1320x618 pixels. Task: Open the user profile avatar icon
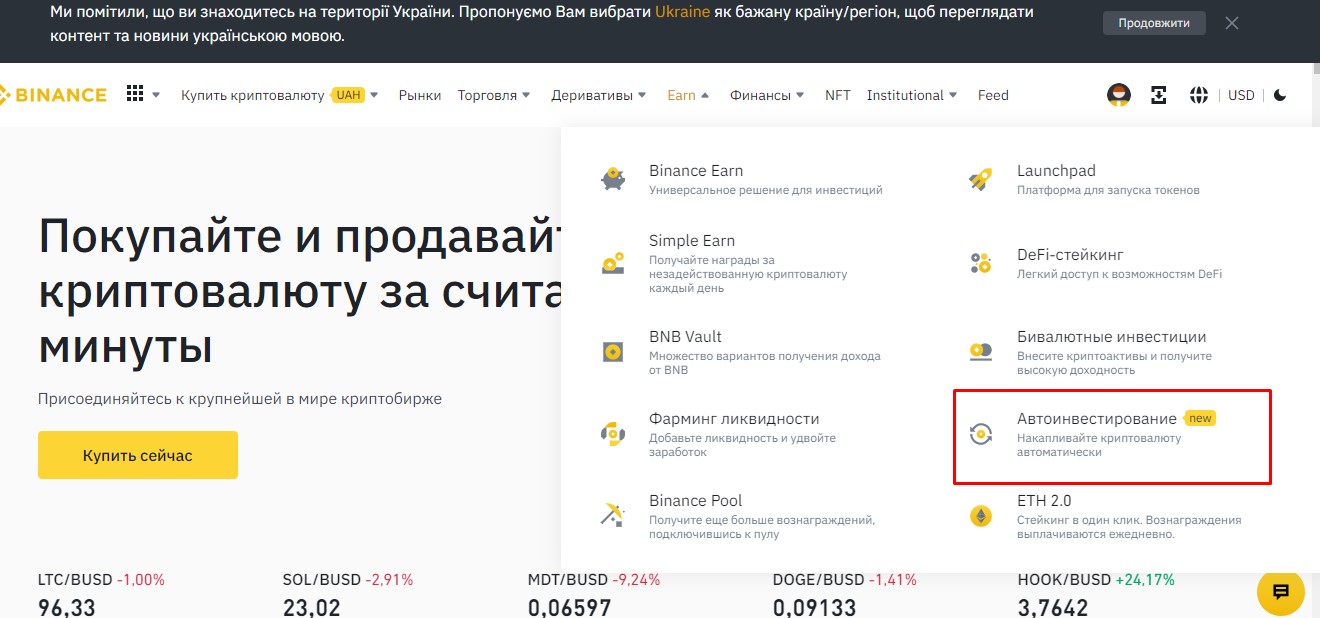[1118, 95]
